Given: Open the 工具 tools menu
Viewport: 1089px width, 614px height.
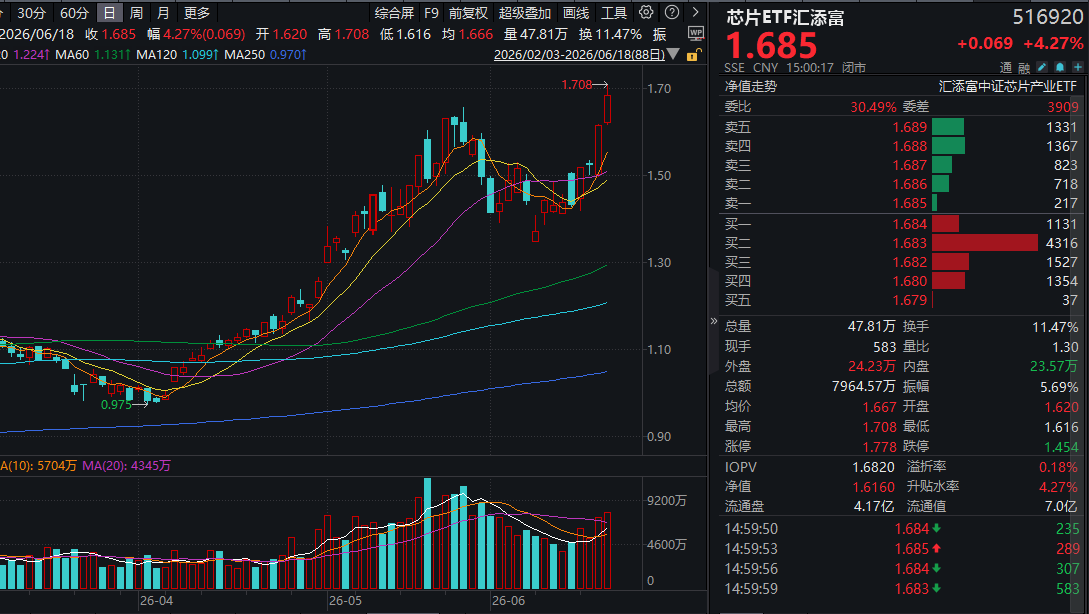Looking at the screenshot, I should click(614, 13).
